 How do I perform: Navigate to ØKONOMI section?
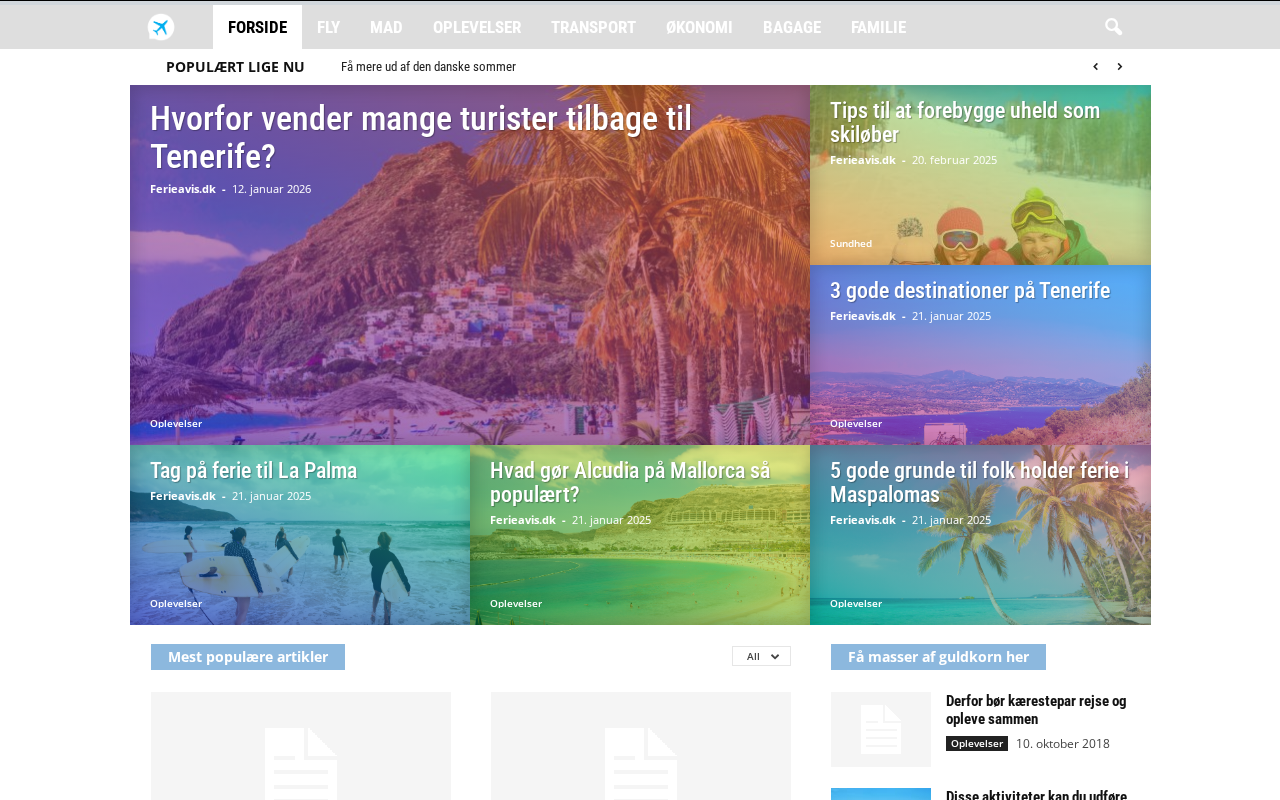(x=699, y=27)
